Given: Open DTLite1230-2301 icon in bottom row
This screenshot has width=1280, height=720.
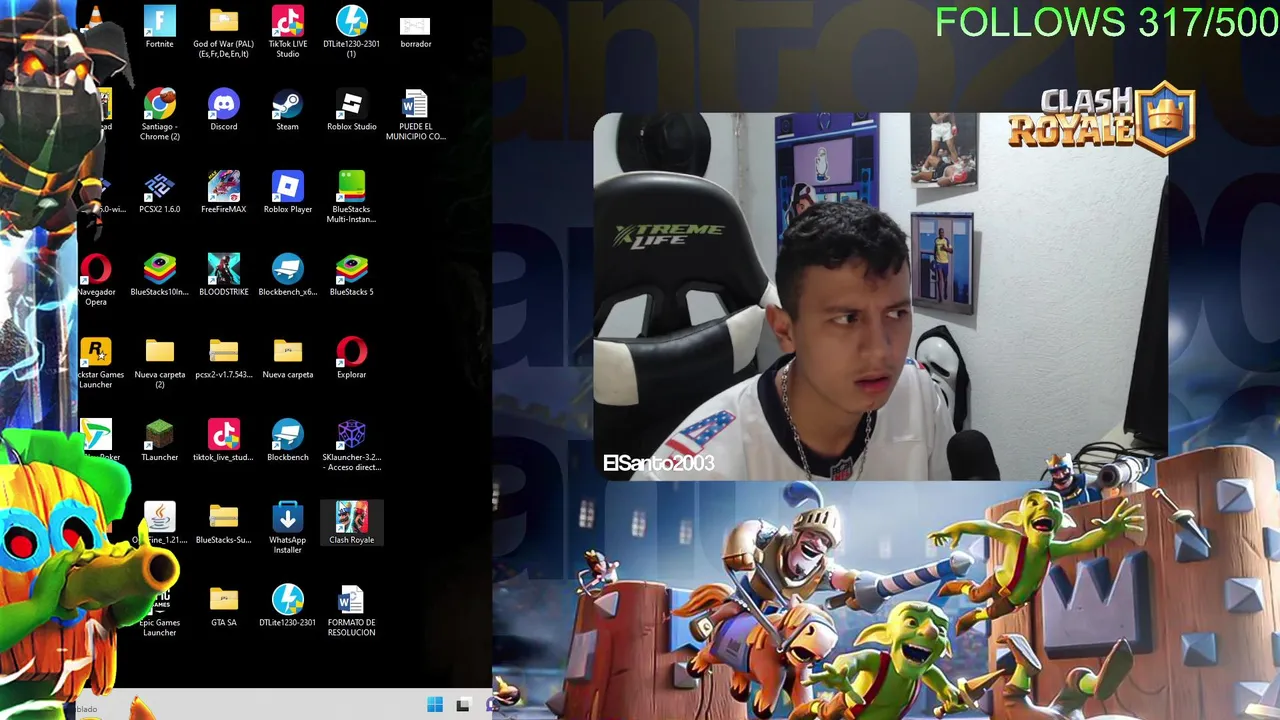Looking at the screenshot, I should pyautogui.click(x=288, y=607).
